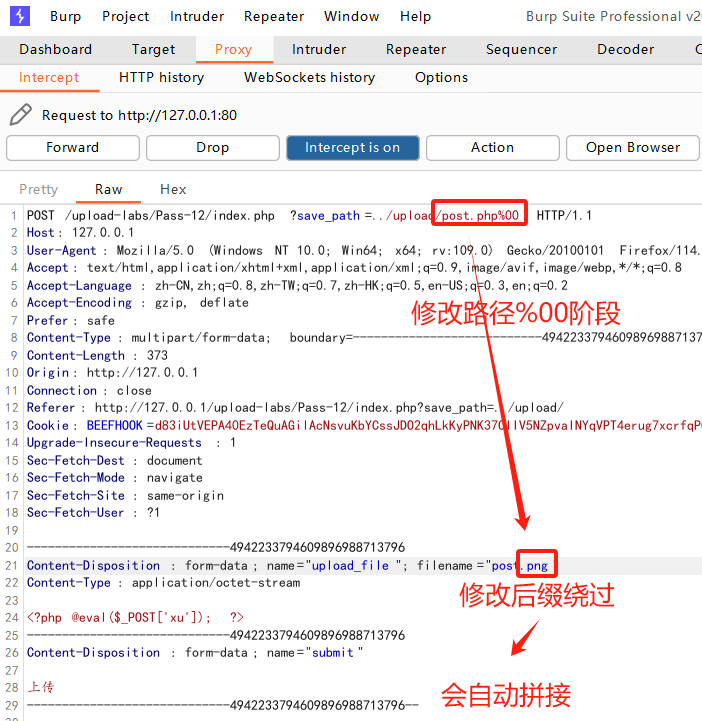Screen dimensions: 702x721
Task: Click the Accept-Encoding gzip, deflate line
Action: (137, 303)
